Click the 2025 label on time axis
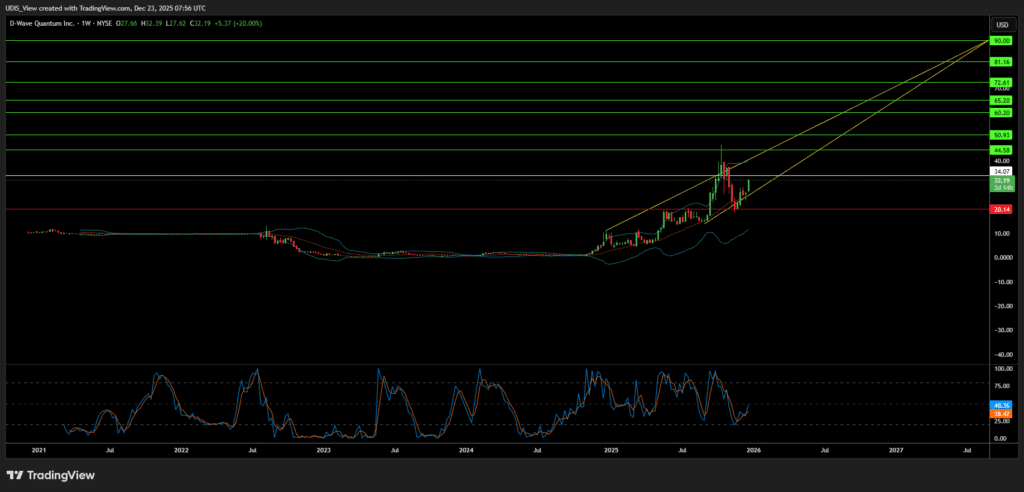 tap(611, 451)
